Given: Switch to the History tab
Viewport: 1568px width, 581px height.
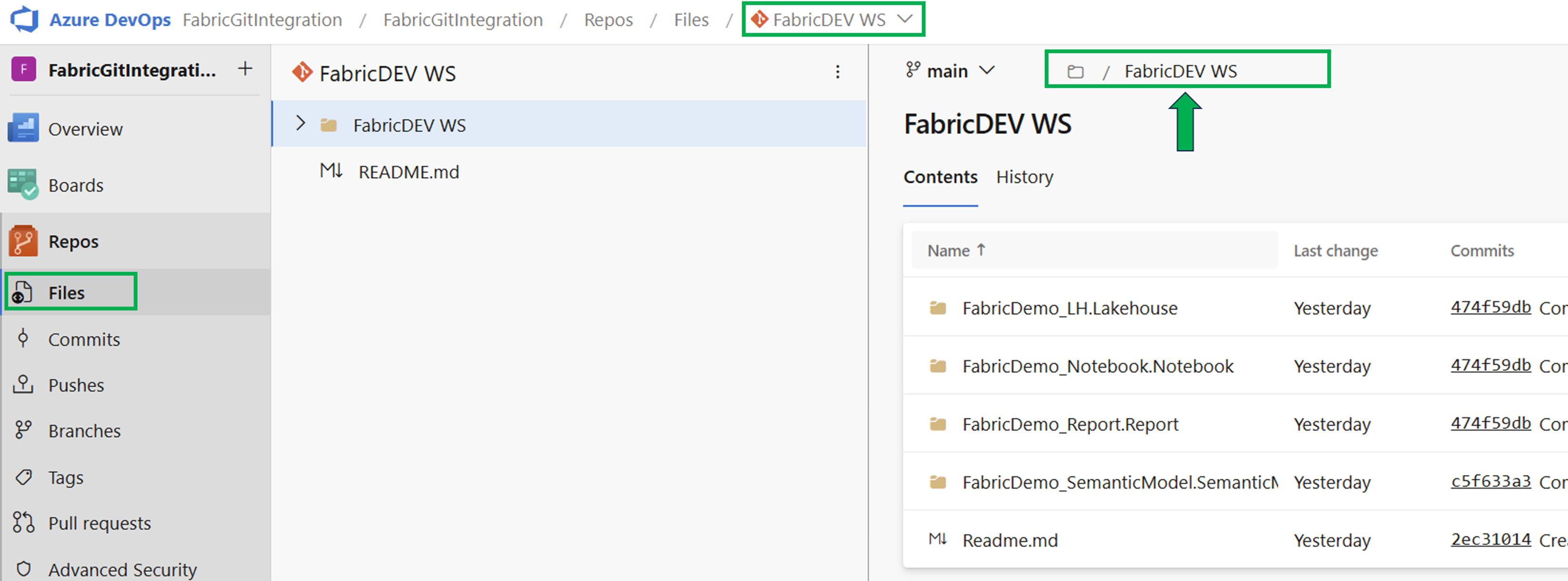Looking at the screenshot, I should click(1024, 177).
